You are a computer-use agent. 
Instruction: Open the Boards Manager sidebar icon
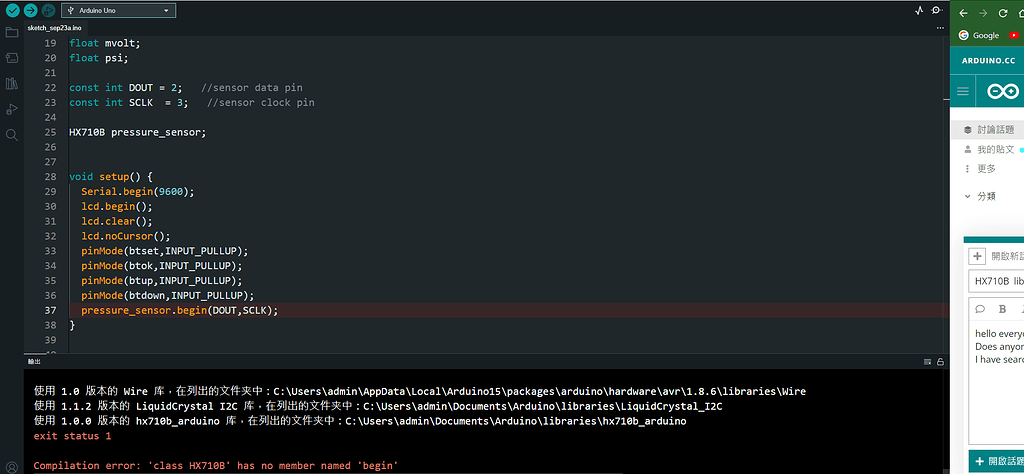(12, 58)
